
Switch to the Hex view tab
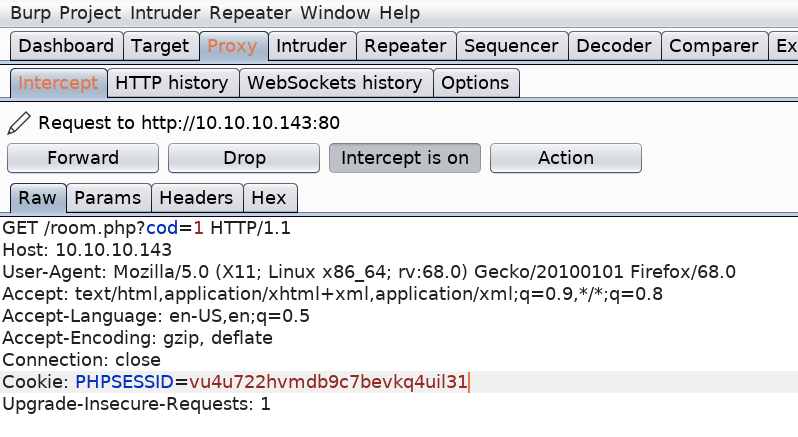tap(270, 198)
